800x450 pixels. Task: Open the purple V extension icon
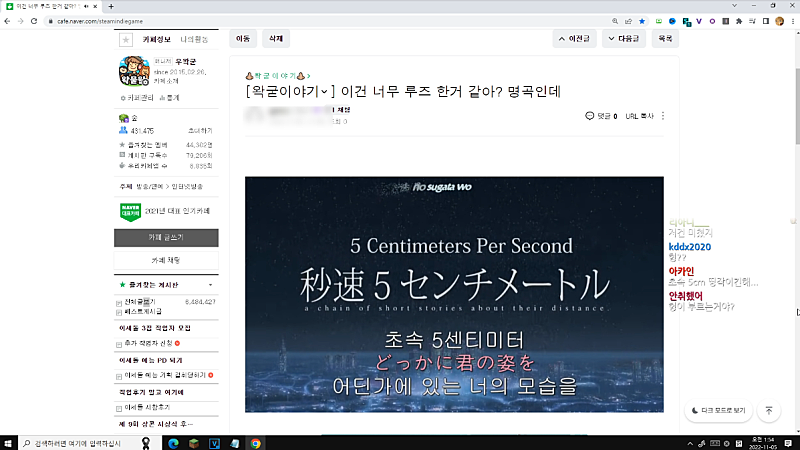(x=699, y=21)
